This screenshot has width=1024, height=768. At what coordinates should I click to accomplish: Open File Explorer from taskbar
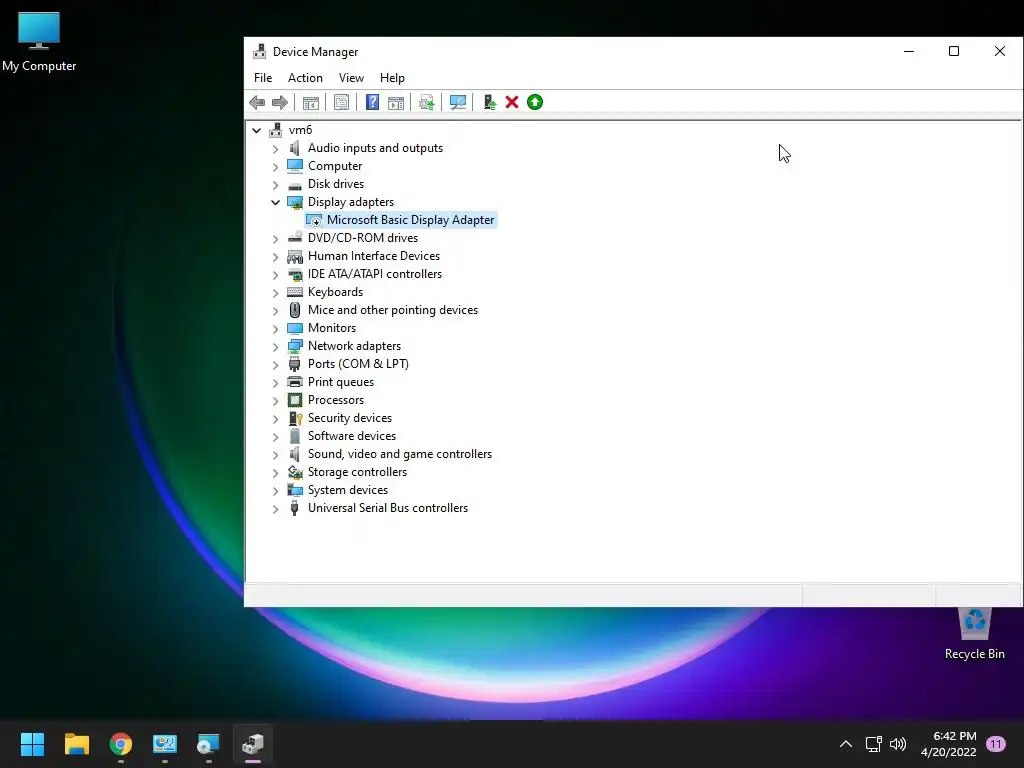(76, 744)
